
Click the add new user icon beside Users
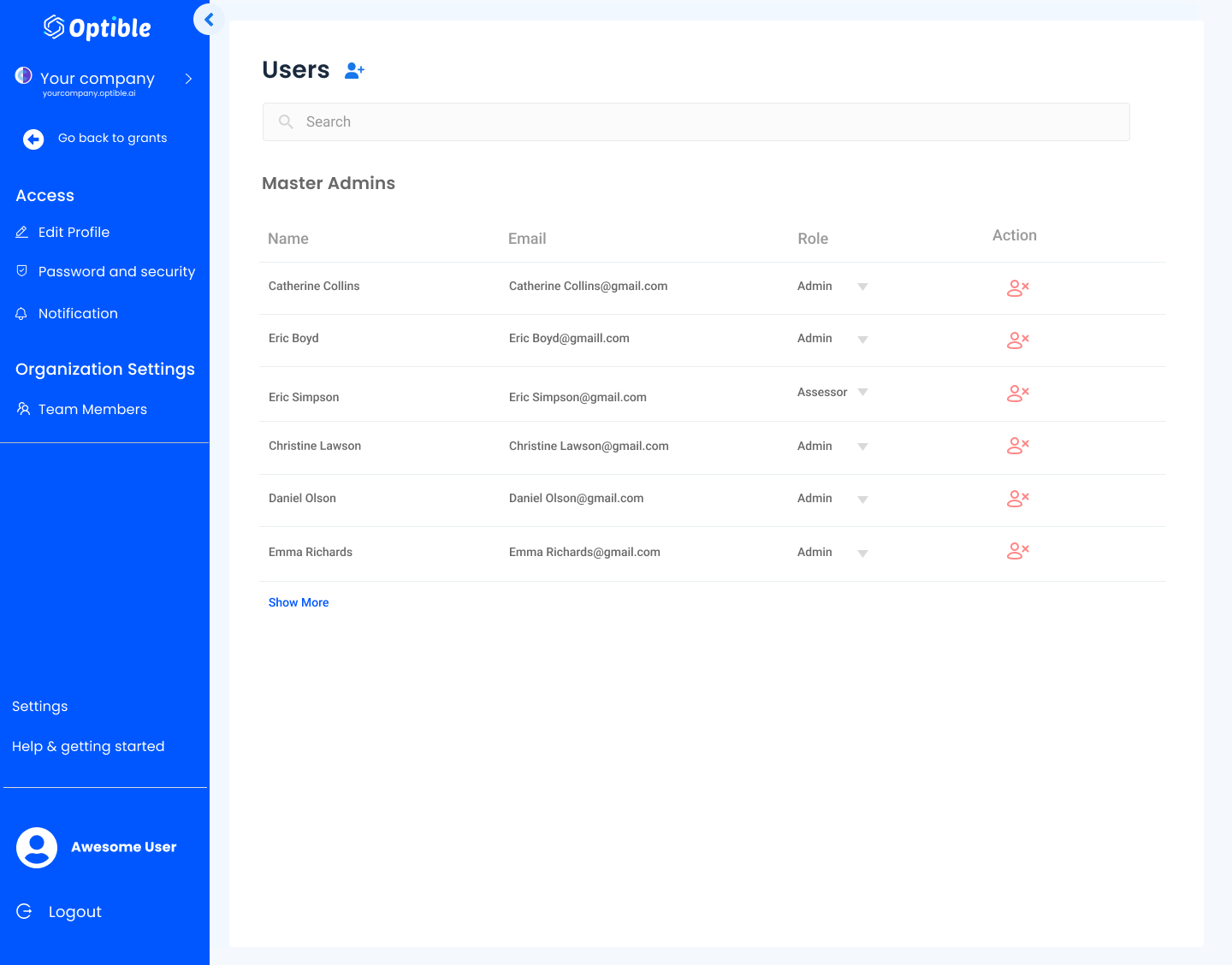coord(354,70)
